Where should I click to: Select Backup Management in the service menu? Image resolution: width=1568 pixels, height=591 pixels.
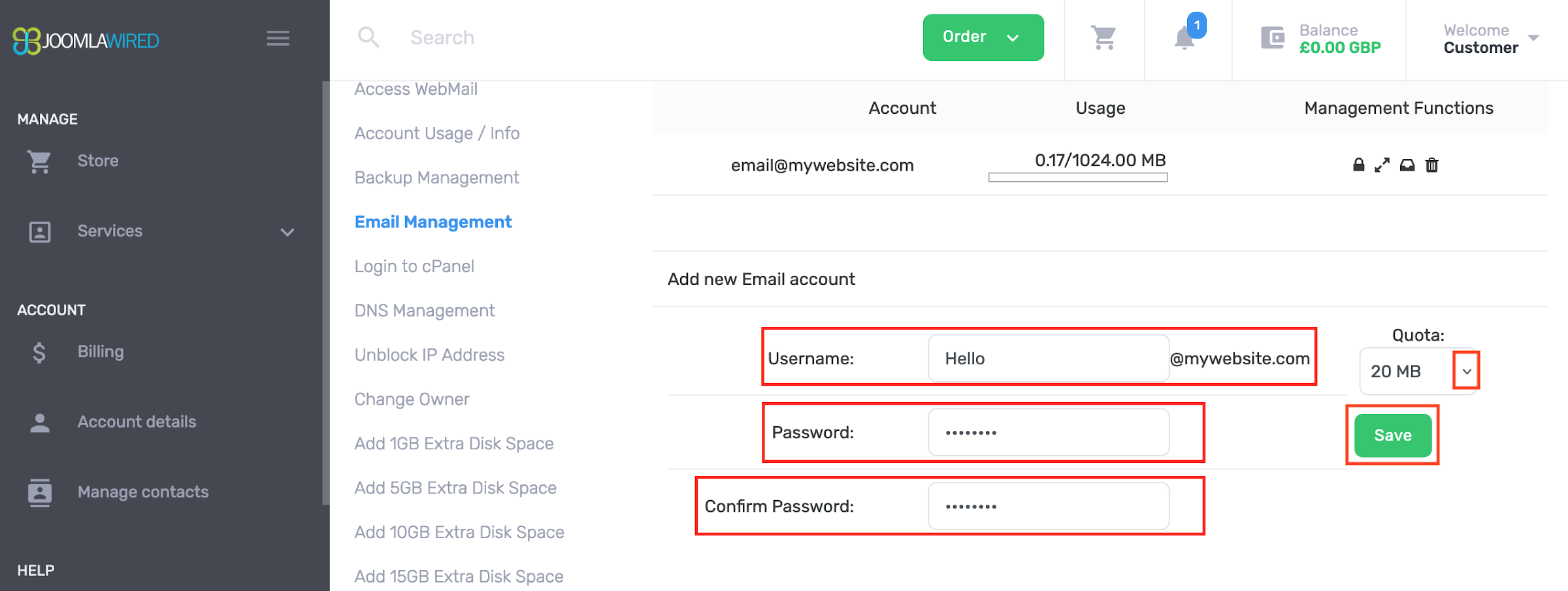(436, 178)
